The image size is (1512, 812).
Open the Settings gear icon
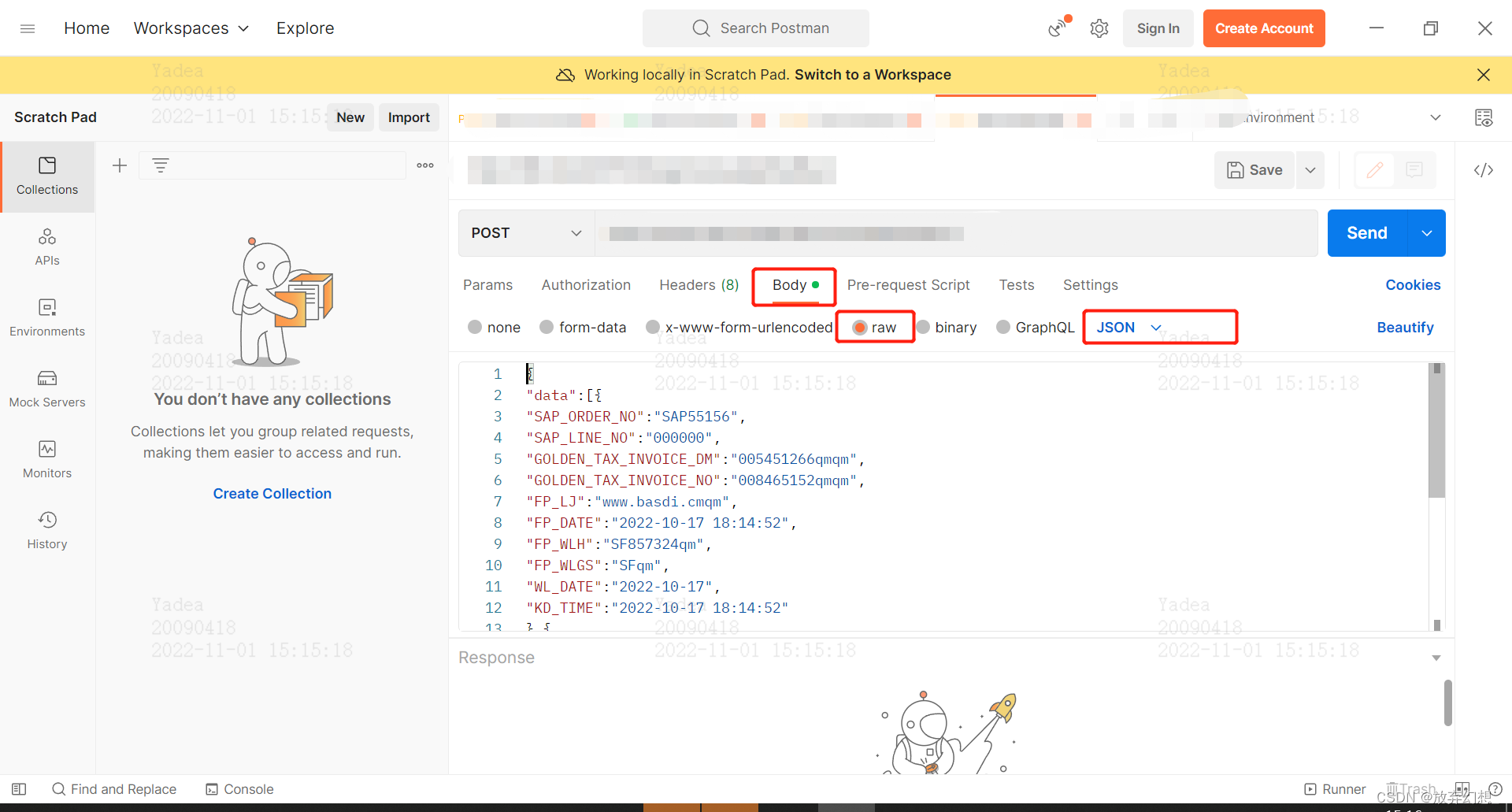1099,28
